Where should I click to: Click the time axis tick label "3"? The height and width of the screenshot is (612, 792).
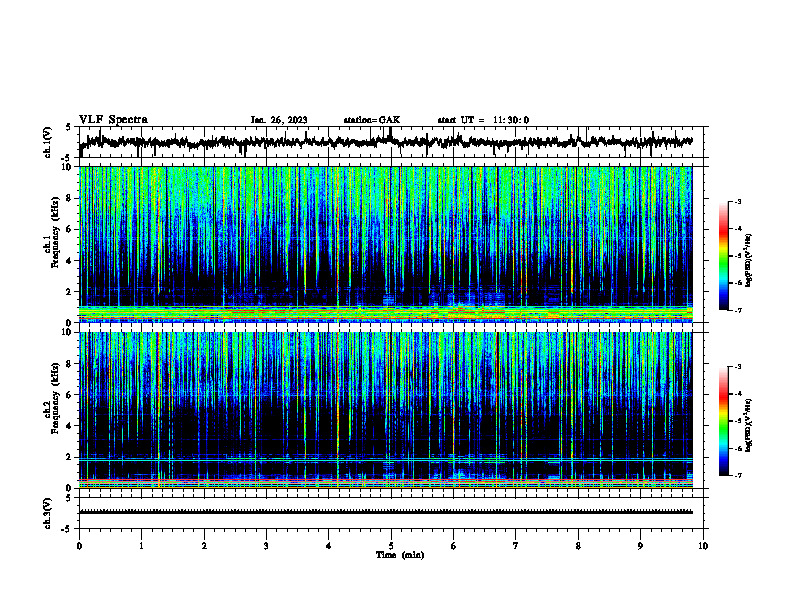(266, 546)
